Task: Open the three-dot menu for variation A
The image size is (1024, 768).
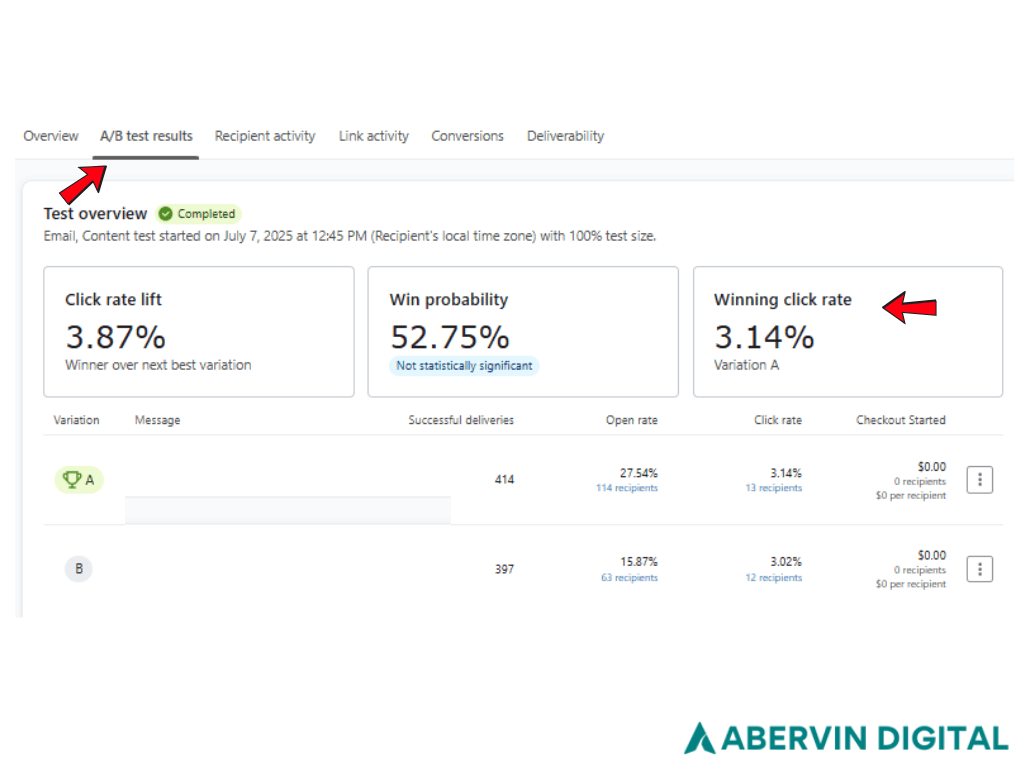Action: point(980,480)
